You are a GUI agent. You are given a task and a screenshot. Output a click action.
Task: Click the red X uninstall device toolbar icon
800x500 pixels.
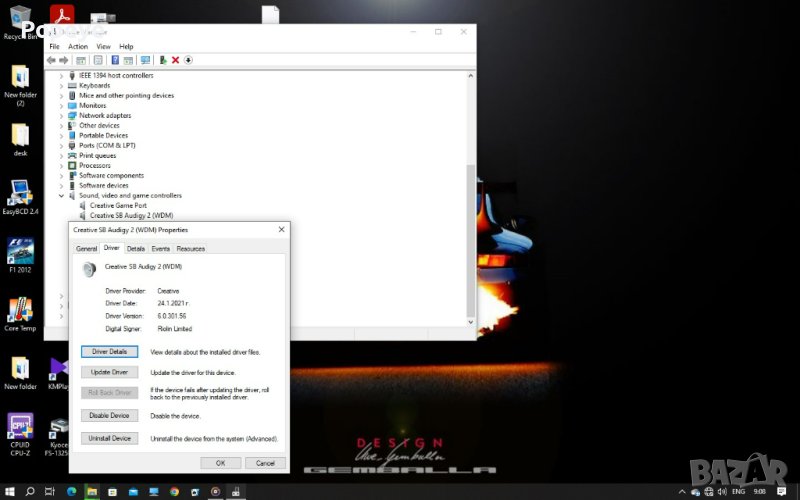pyautogui.click(x=175, y=60)
